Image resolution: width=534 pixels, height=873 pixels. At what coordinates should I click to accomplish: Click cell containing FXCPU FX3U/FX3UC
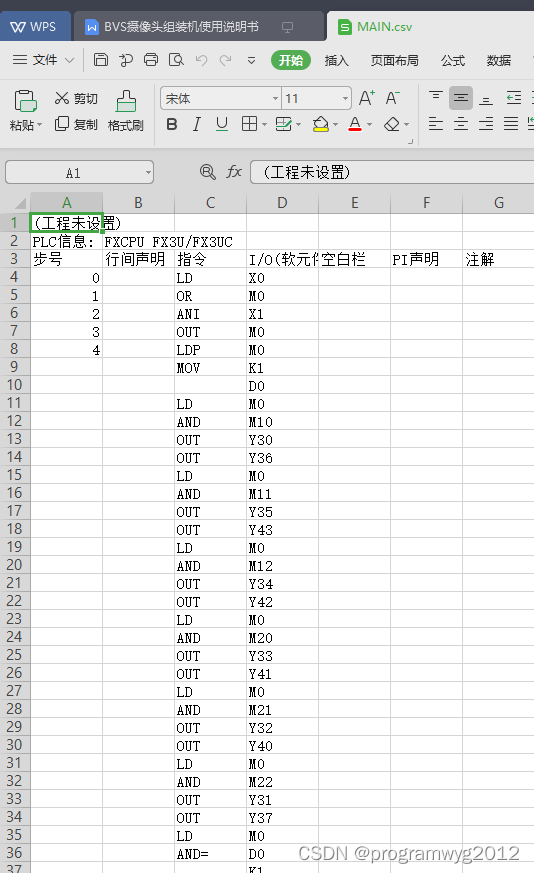[x=138, y=242]
